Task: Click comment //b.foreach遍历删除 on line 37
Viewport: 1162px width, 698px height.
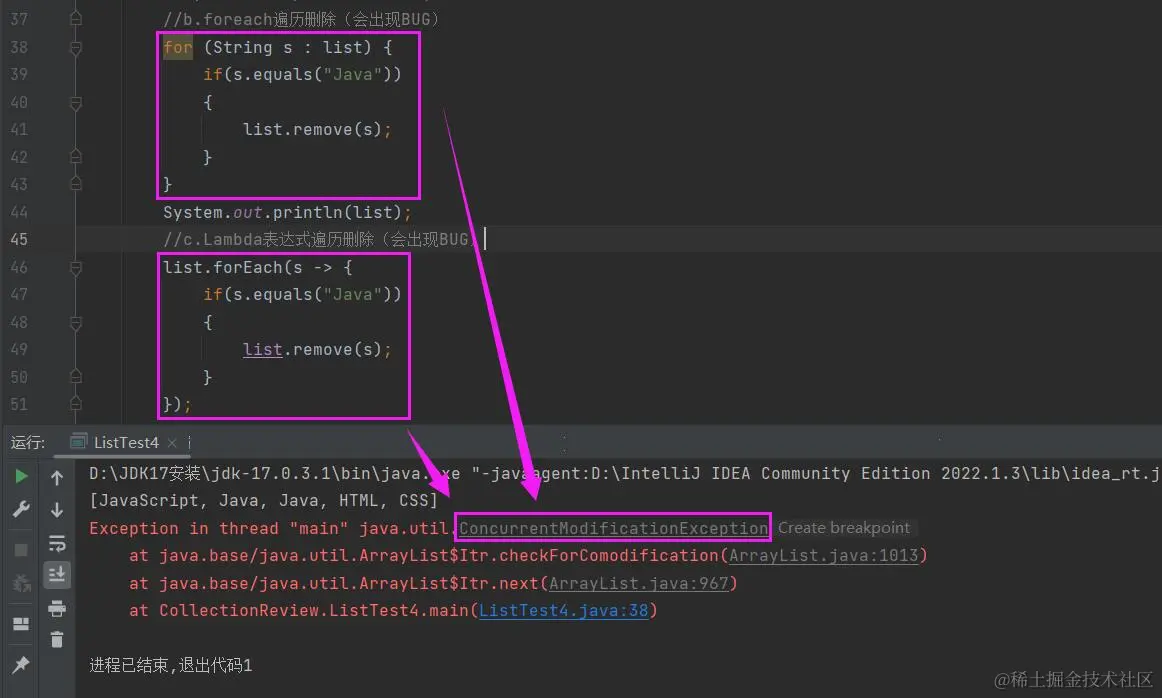Action: [x=301, y=19]
